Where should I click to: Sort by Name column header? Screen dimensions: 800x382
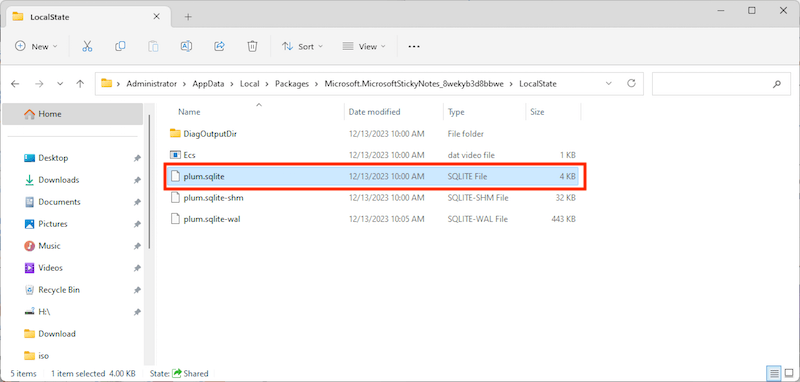coord(189,112)
